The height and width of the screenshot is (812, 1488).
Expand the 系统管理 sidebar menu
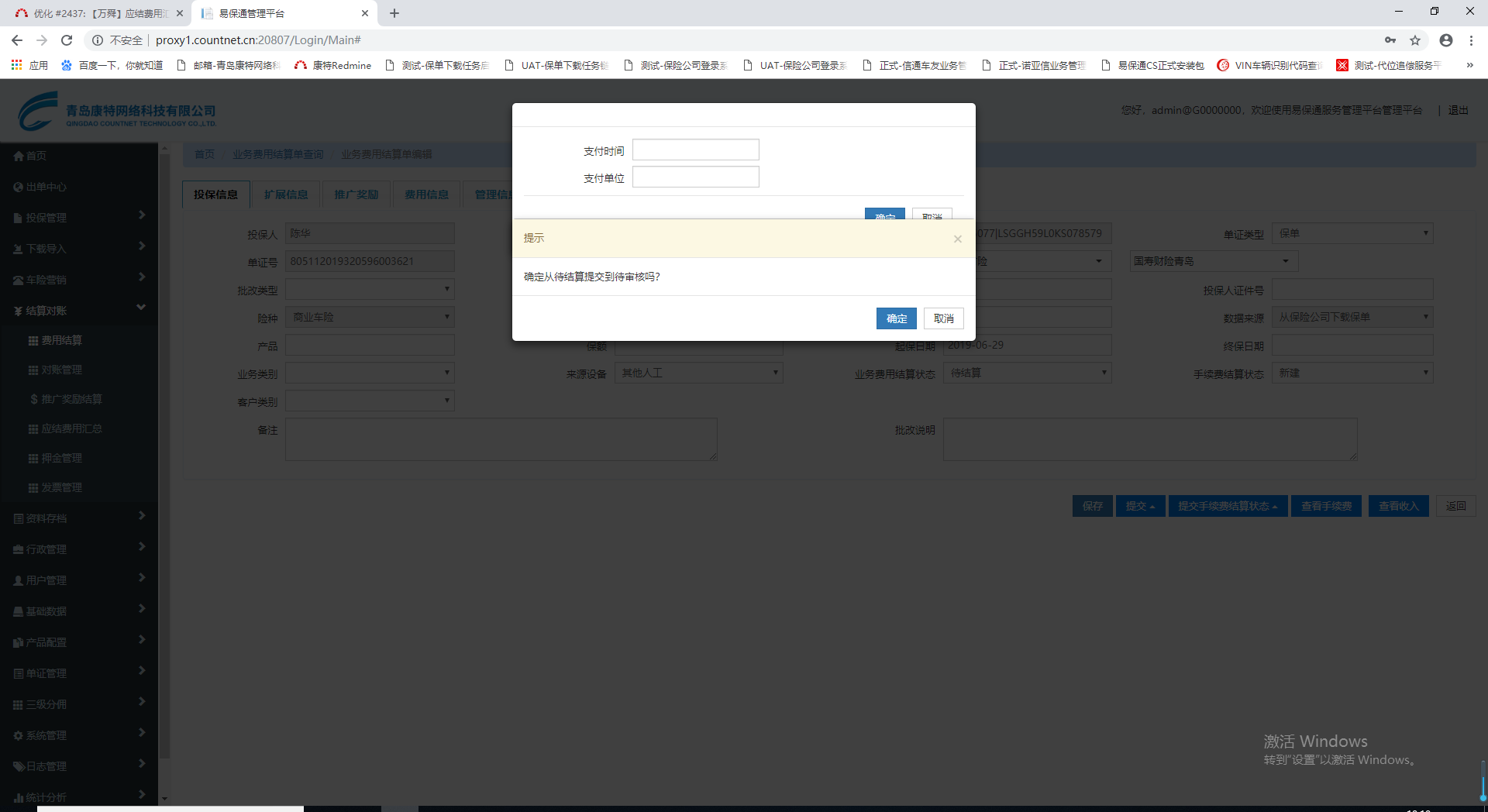point(79,735)
